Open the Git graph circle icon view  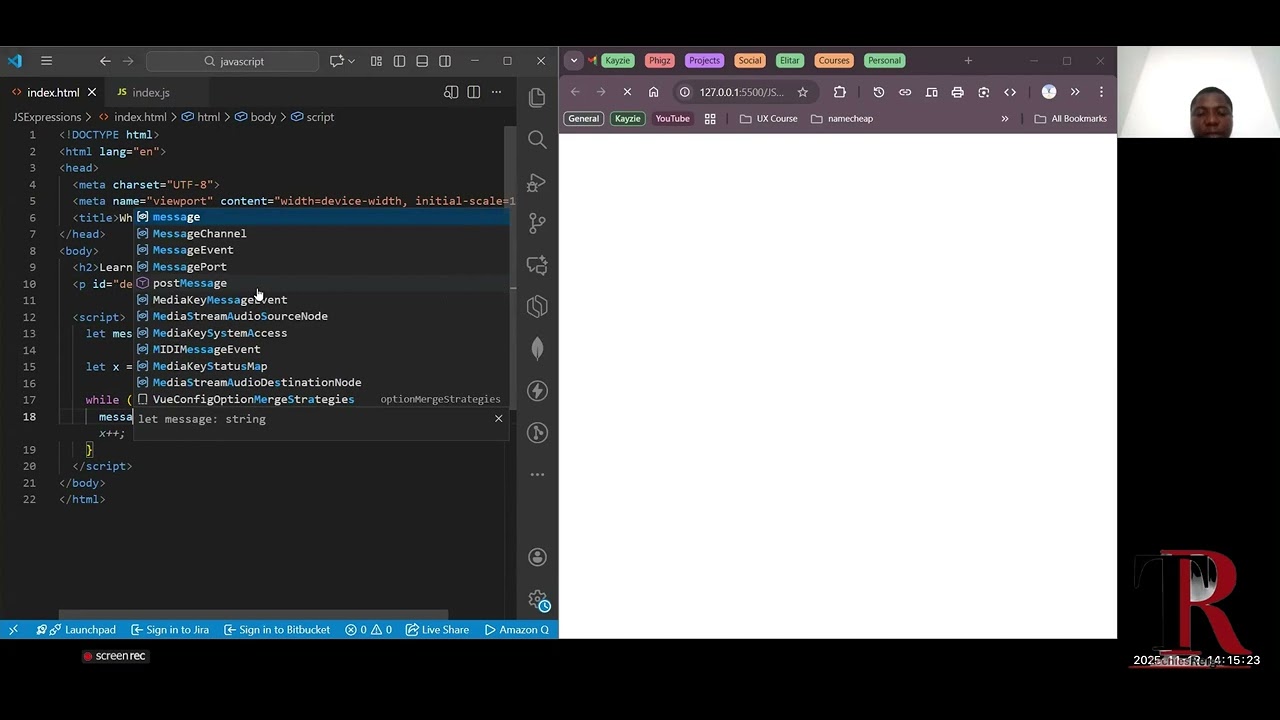click(537, 432)
